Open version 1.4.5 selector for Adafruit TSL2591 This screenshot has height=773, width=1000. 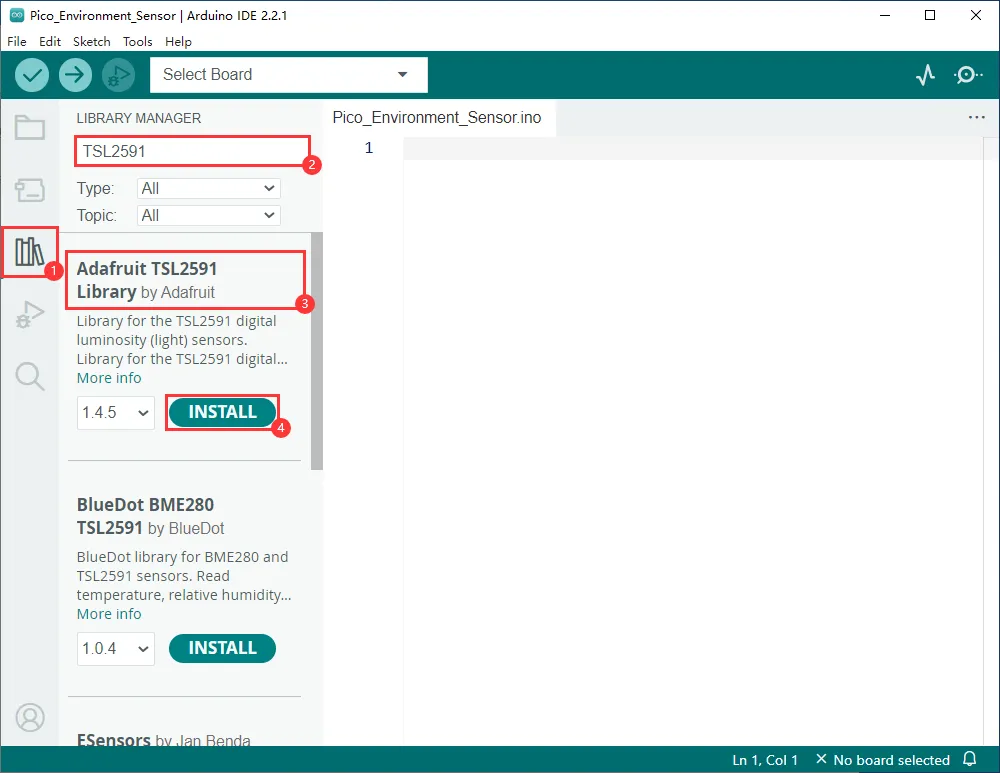pyautogui.click(x=115, y=413)
